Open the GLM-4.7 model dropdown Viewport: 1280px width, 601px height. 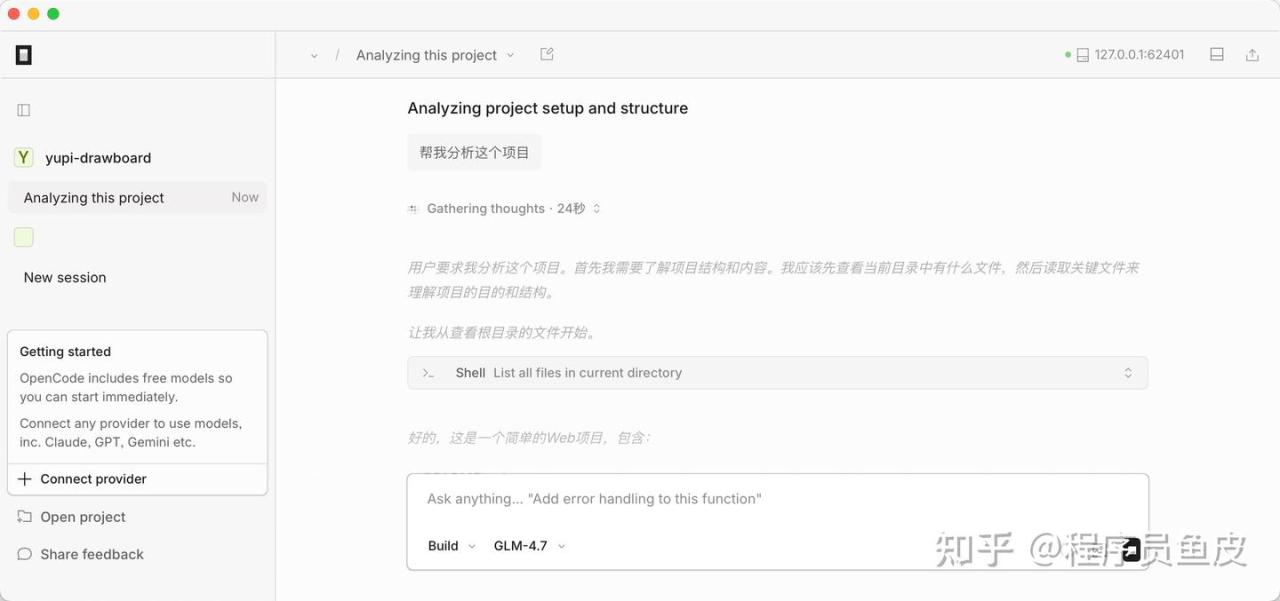(529, 546)
